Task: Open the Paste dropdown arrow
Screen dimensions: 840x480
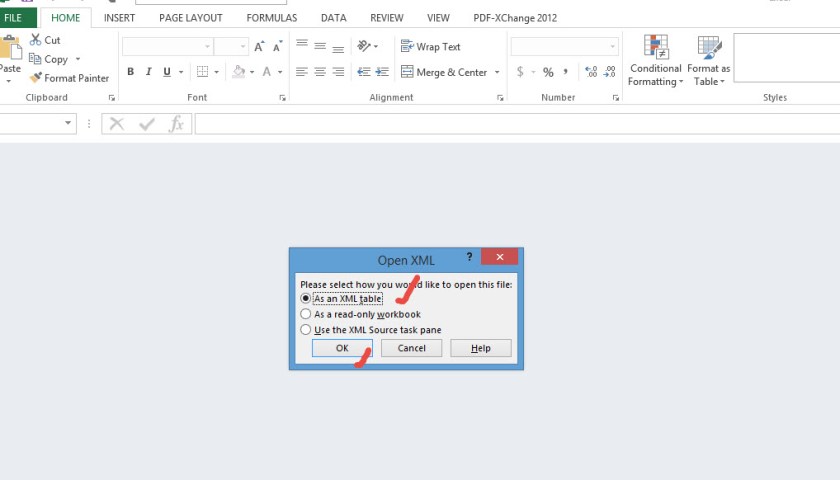Action: [x=9, y=81]
